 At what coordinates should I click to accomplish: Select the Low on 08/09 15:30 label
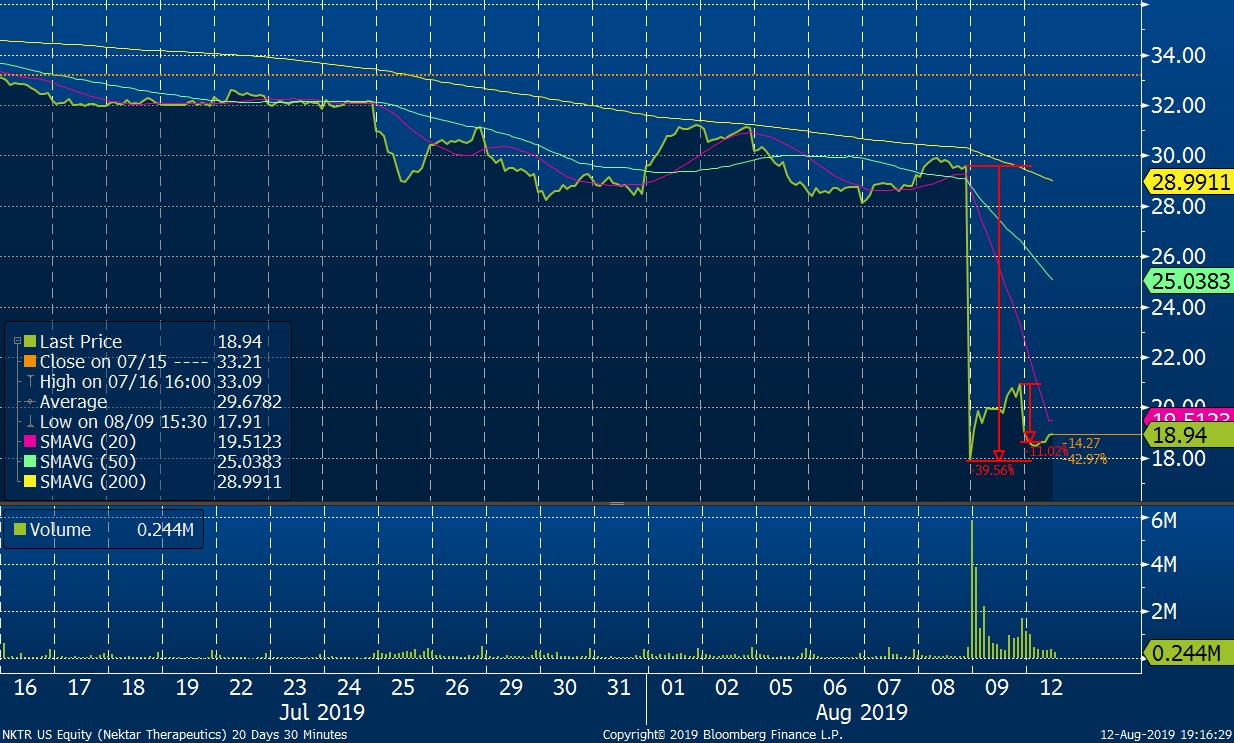(122, 422)
